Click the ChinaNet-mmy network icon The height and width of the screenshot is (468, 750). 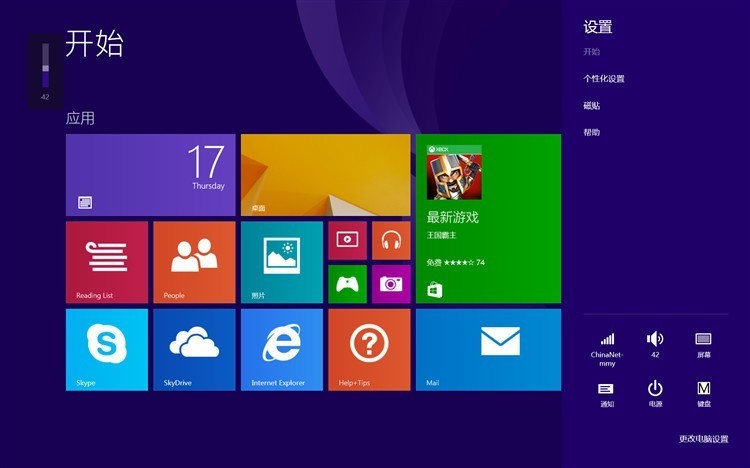click(607, 350)
